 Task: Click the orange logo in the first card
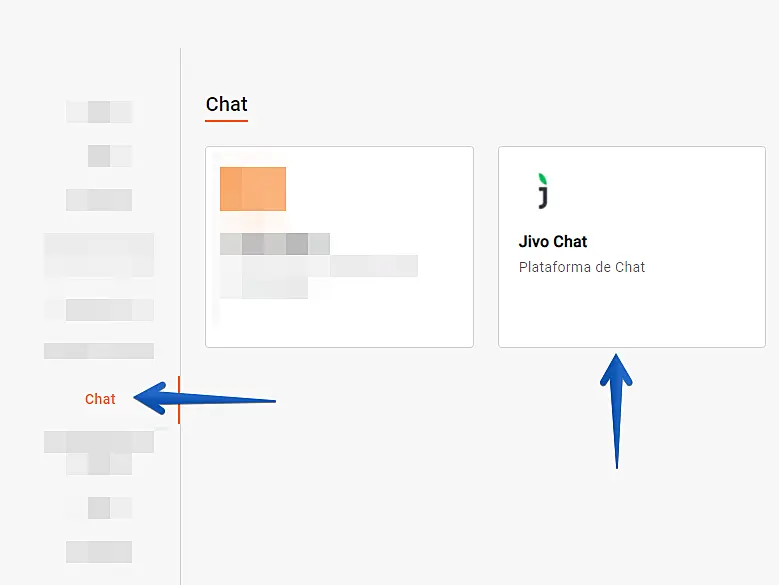click(253, 189)
